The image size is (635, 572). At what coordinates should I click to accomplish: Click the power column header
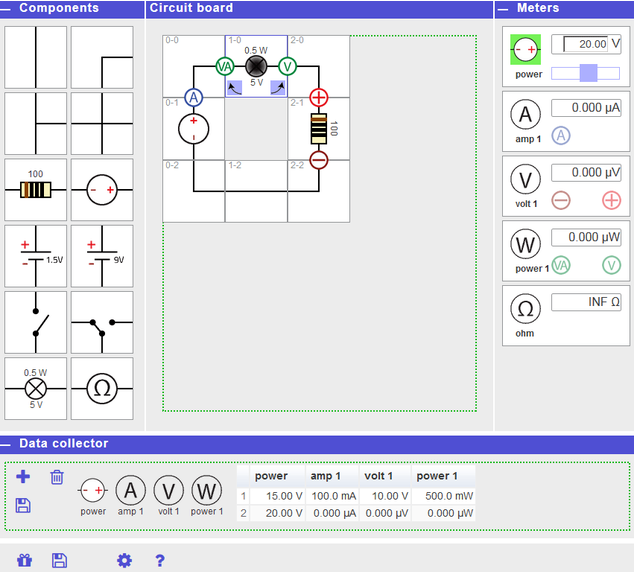pyautogui.click(x=270, y=476)
